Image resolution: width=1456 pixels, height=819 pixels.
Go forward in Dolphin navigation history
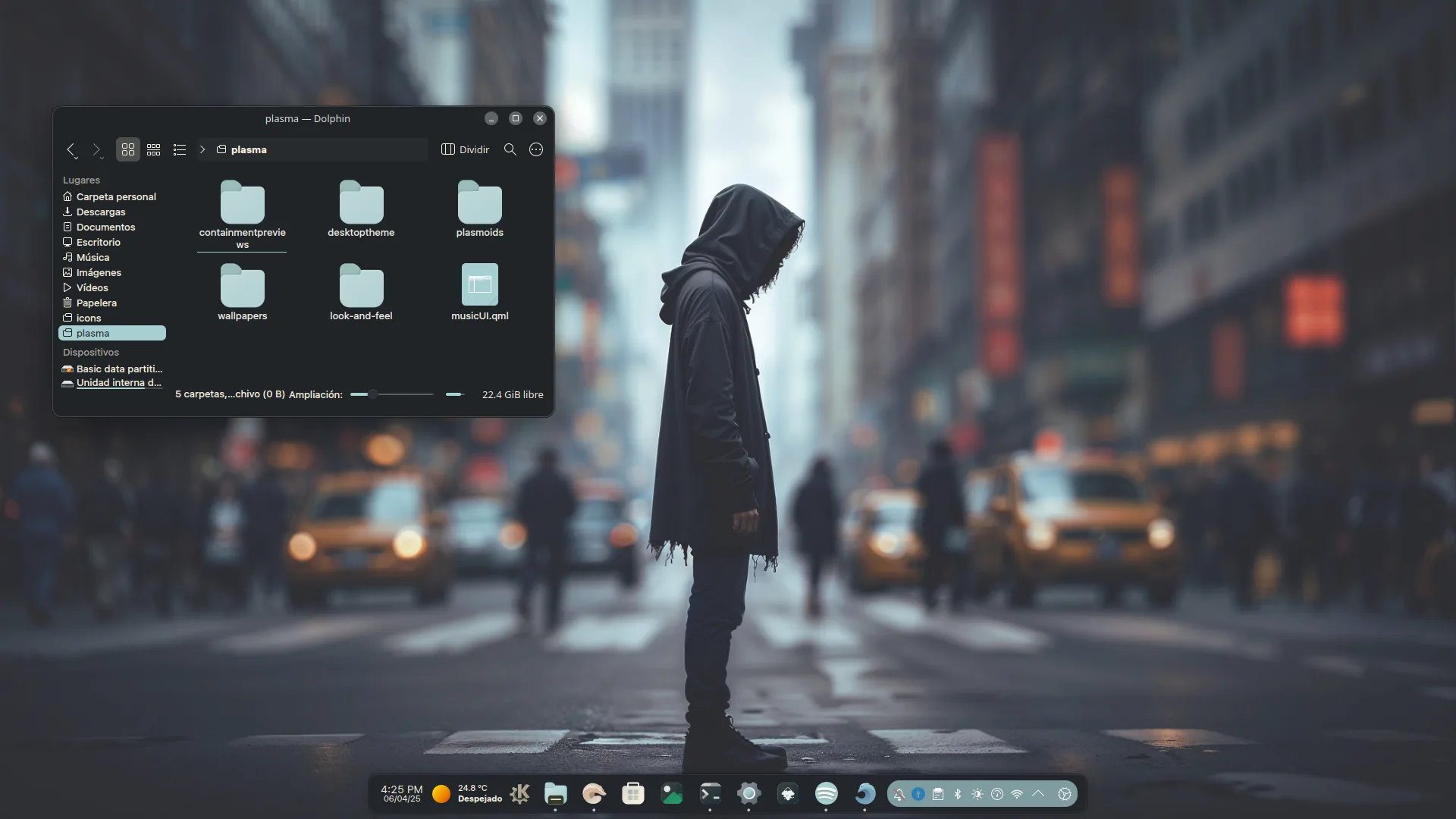click(x=96, y=149)
